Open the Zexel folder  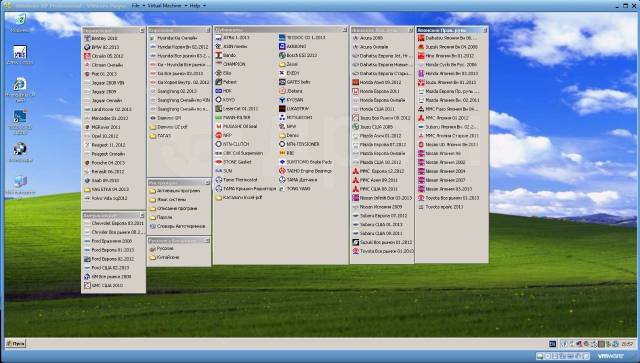tap(288, 64)
